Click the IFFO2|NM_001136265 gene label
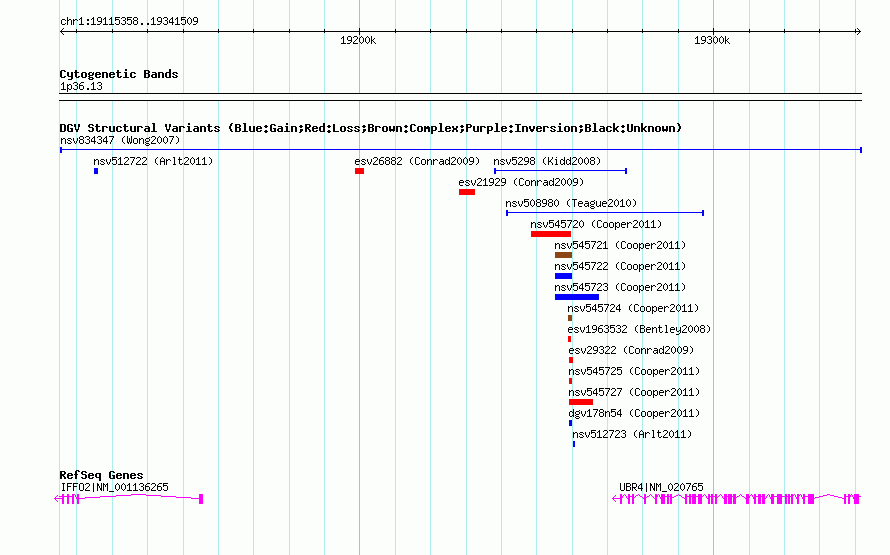This screenshot has width=890, height=555. [114, 487]
